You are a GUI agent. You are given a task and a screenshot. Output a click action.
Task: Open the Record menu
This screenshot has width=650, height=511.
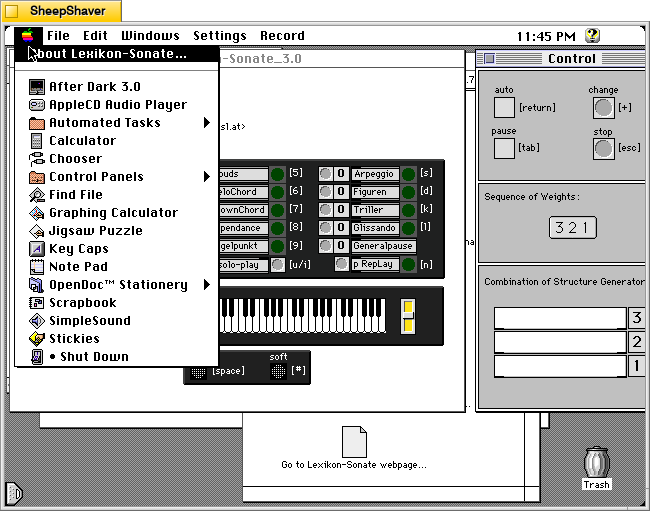click(282, 36)
